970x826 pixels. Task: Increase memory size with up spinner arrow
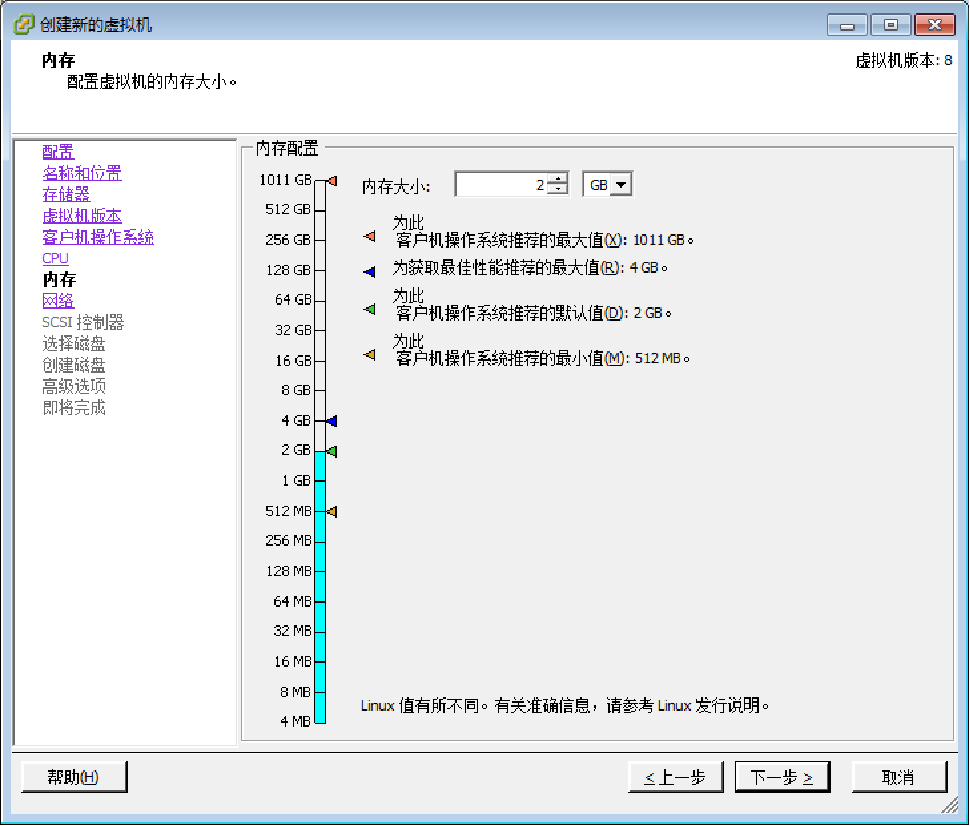(559, 179)
